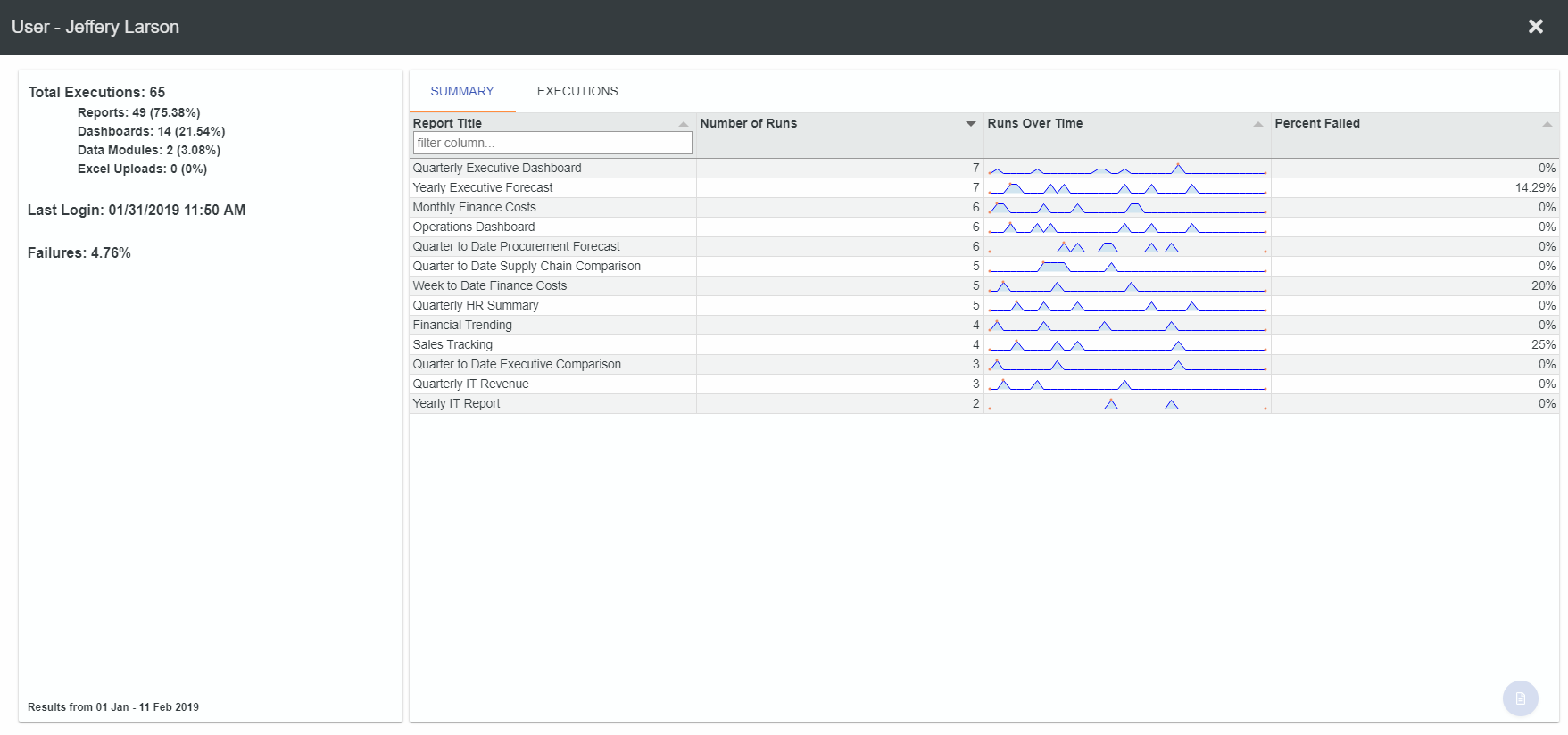Sort by Runs Over Time arrow
The width and height of the screenshot is (1568, 735).
(x=1258, y=124)
